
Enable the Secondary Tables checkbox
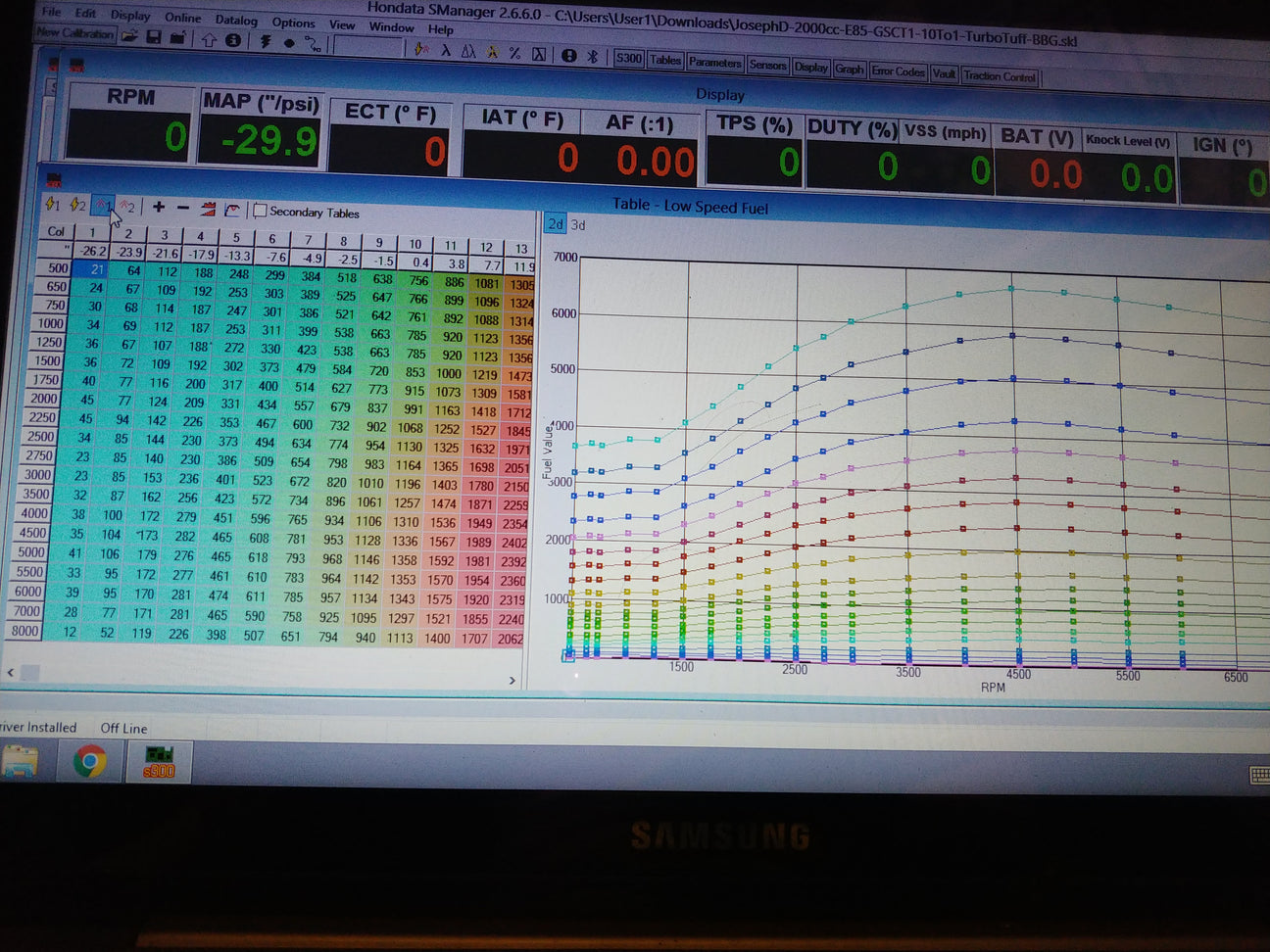[x=260, y=211]
